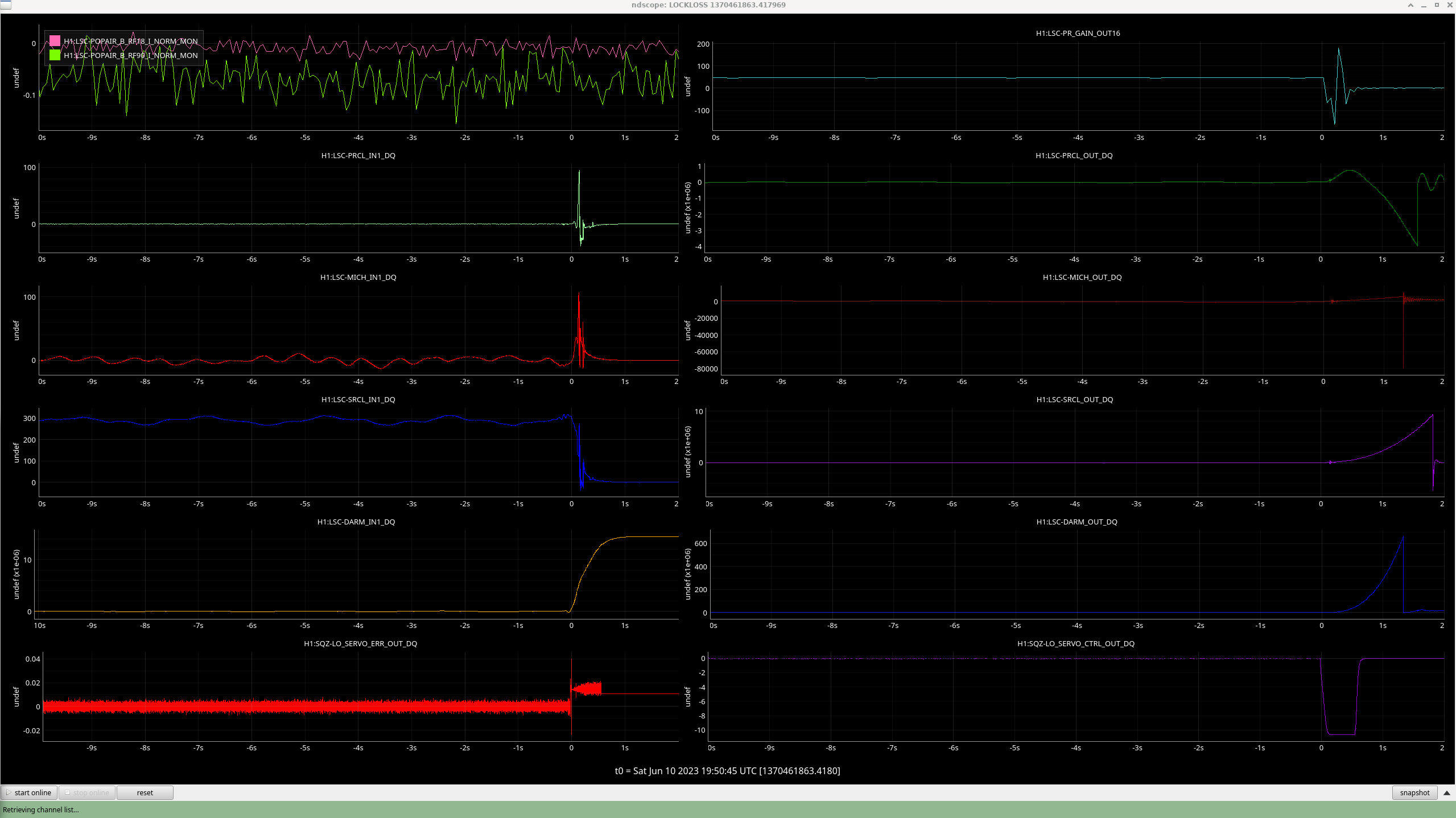Click the H1:SQZ-LO_SERVO_ERR_OUT_DQ plot title
This screenshot has width=1456, height=818.
click(x=360, y=643)
